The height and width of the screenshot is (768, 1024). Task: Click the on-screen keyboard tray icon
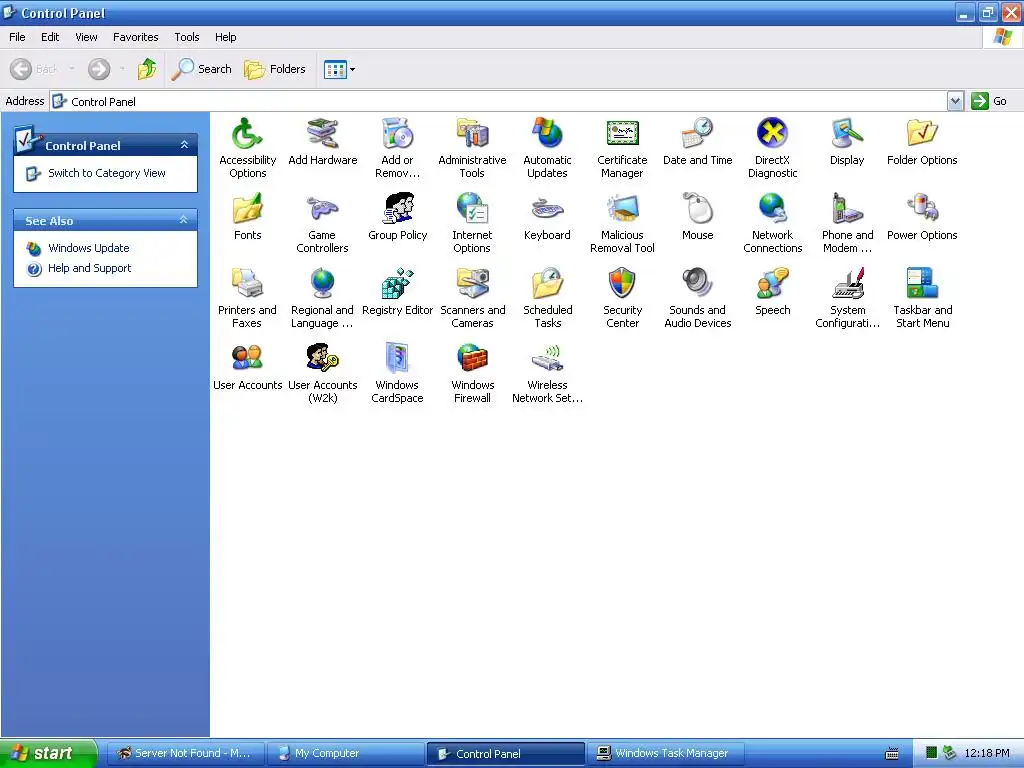point(891,753)
